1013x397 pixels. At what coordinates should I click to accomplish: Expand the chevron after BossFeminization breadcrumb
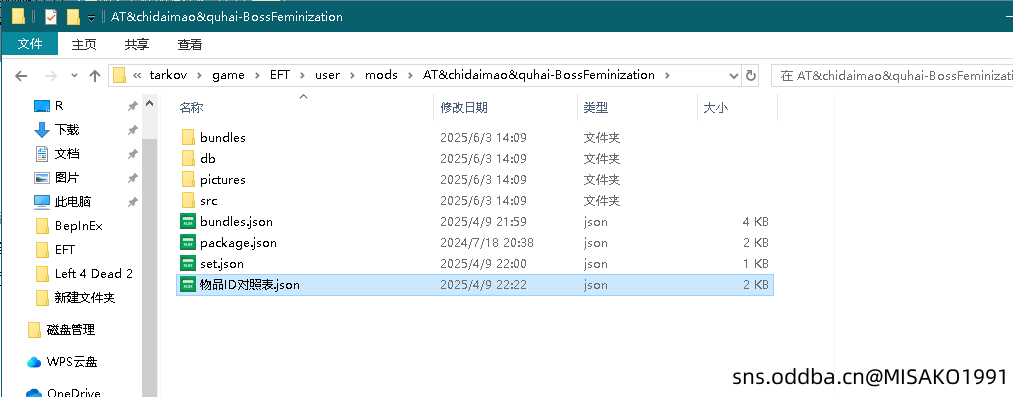667,76
